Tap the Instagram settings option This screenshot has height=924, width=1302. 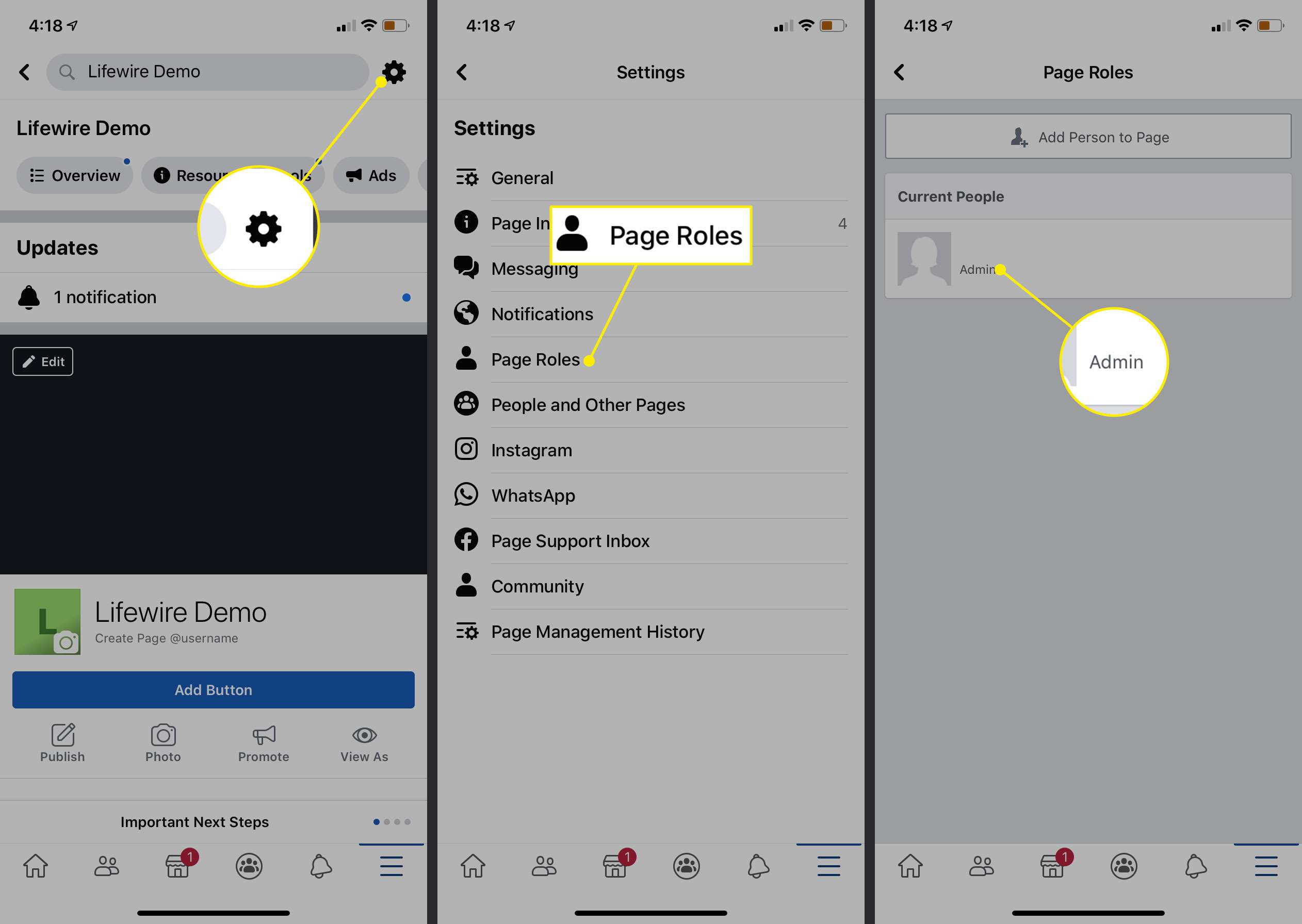[651, 450]
